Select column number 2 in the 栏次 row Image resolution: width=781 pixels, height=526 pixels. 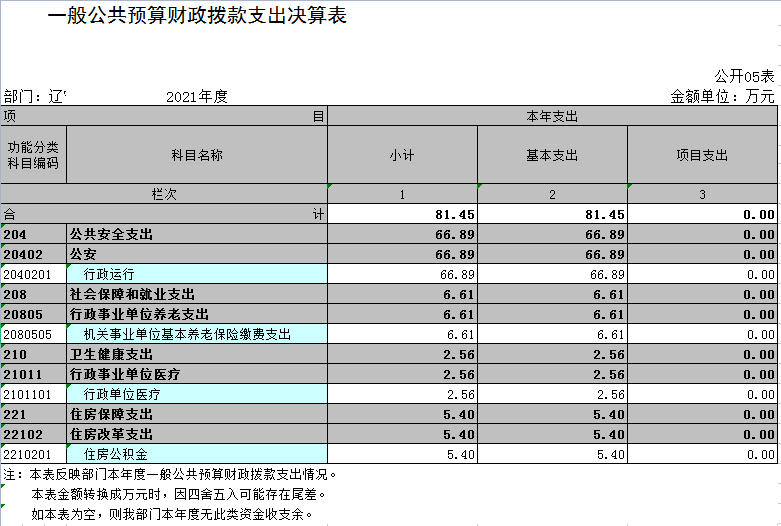pos(552,194)
